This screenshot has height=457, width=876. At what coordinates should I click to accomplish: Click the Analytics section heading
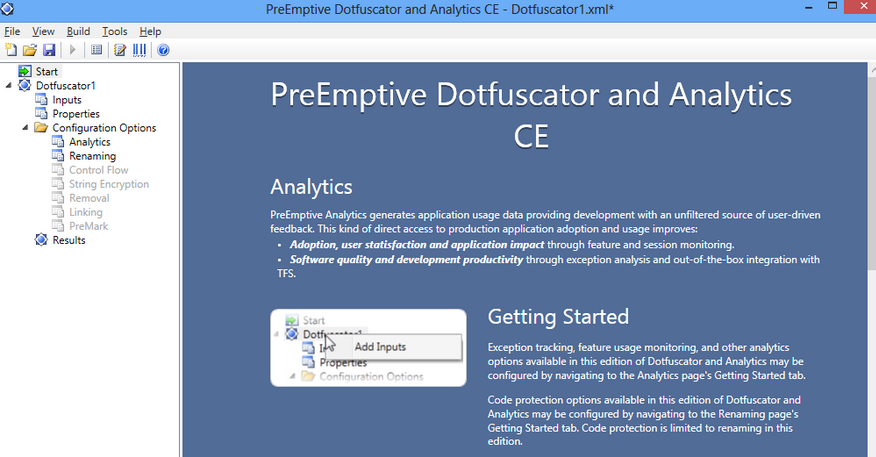tap(311, 187)
